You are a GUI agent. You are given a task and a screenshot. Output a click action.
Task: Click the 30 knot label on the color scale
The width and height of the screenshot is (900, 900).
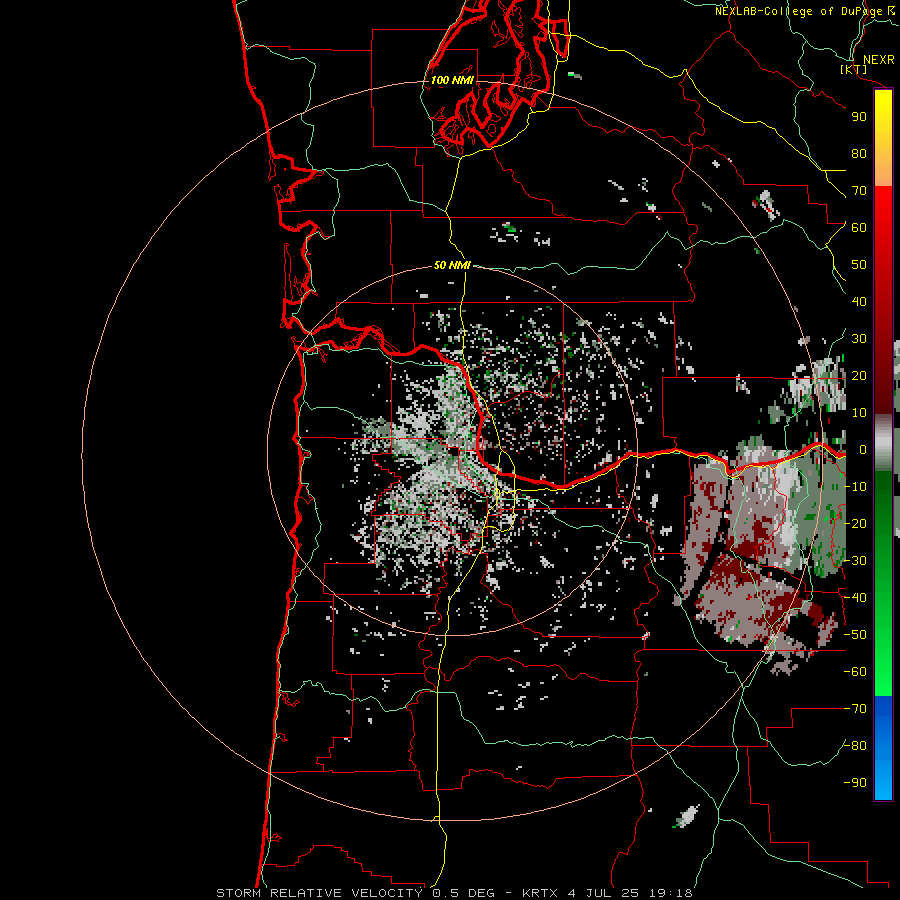pyautogui.click(x=859, y=339)
